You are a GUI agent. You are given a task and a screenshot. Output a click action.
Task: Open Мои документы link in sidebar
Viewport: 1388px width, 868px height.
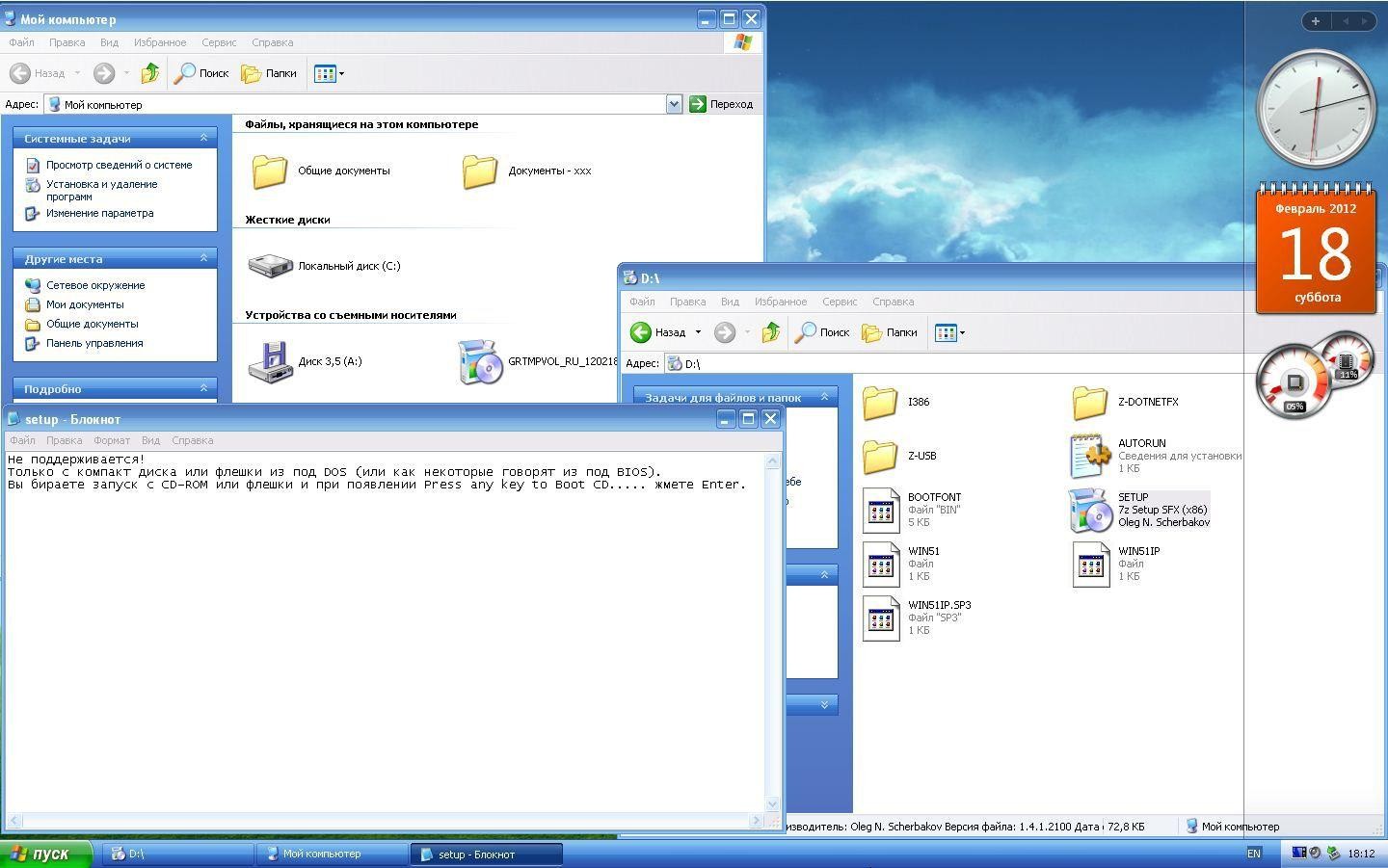tap(85, 304)
